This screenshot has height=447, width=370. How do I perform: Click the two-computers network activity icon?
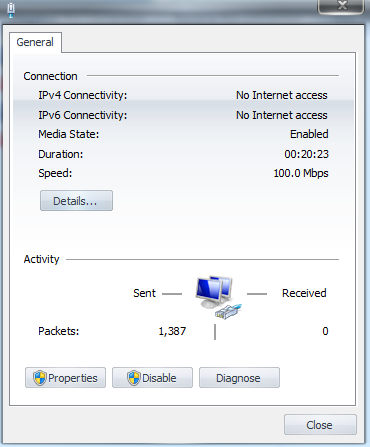coord(214,292)
